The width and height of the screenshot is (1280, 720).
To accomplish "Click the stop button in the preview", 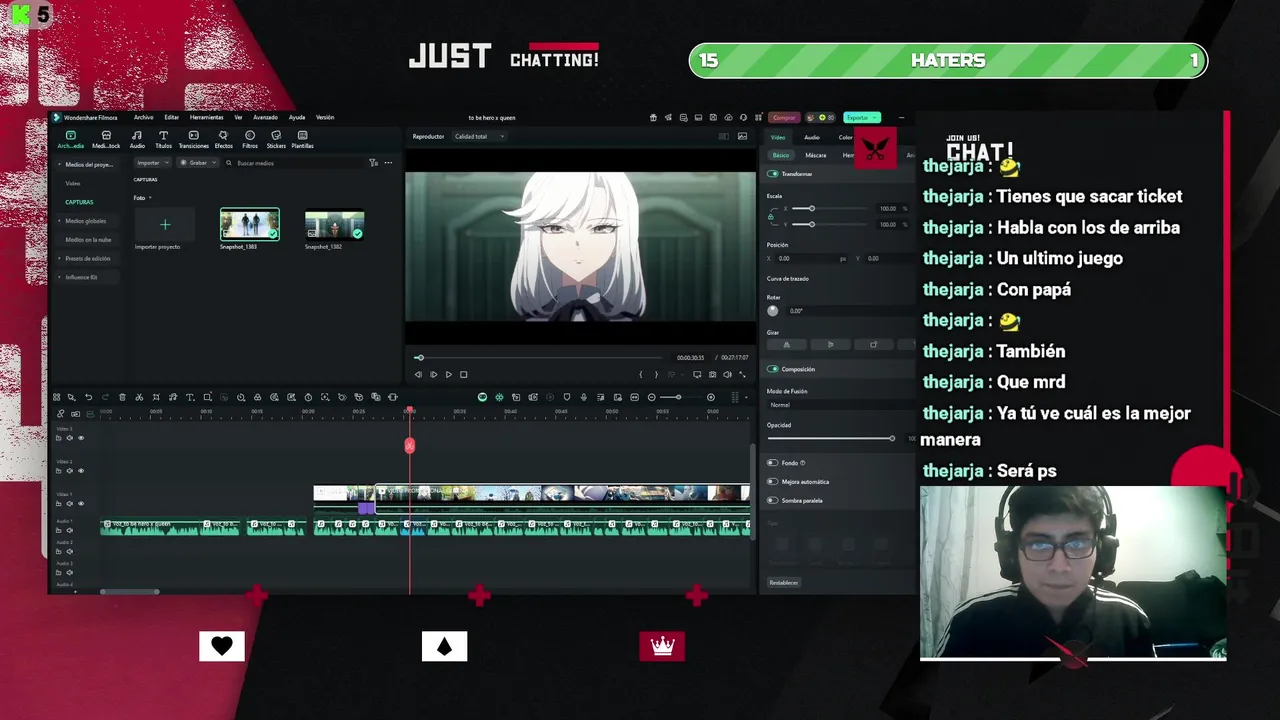I will pos(463,374).
